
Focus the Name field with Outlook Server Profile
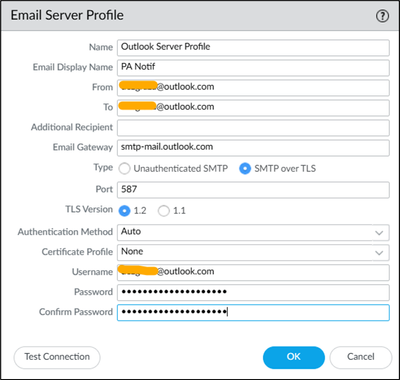253,48
